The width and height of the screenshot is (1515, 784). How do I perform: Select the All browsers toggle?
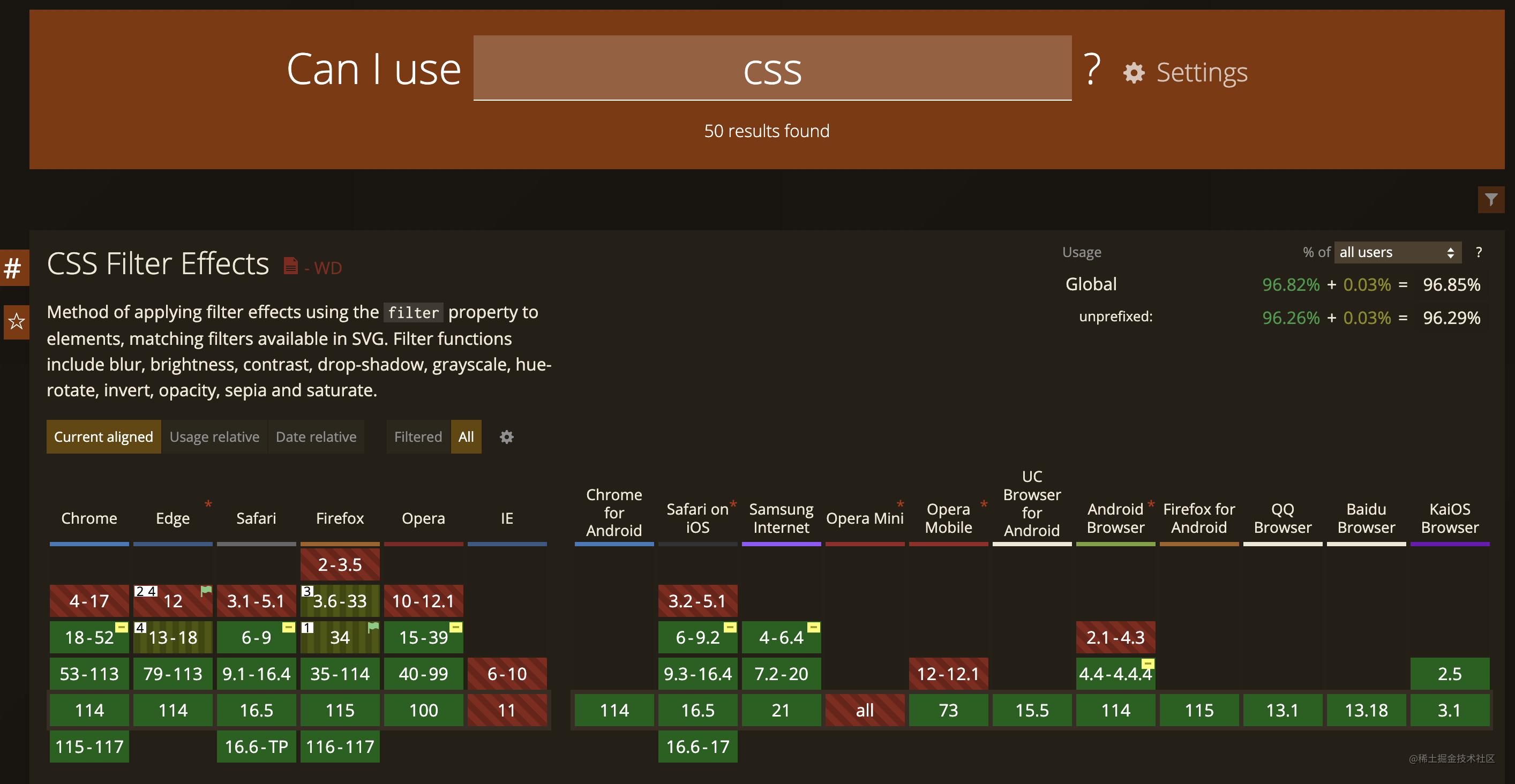[466, 436]
